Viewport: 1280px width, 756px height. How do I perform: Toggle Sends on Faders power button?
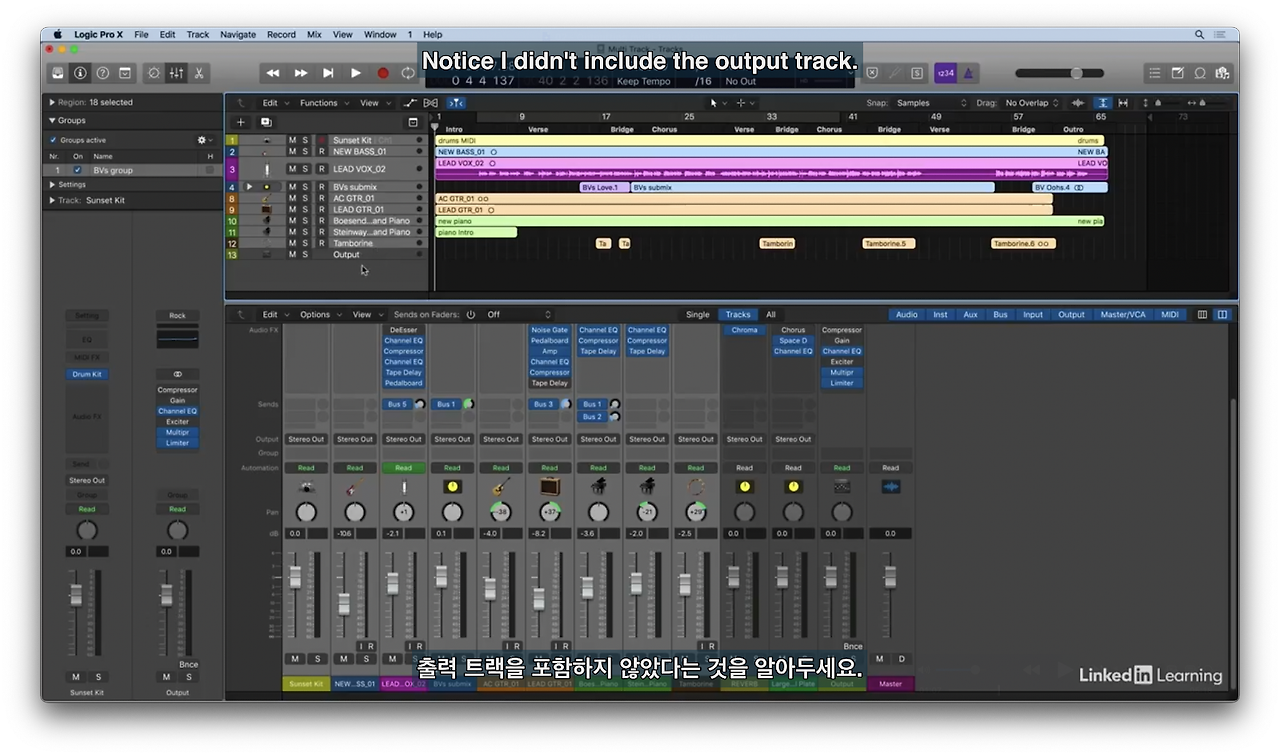pyautogui.click(x=471, y=314)
